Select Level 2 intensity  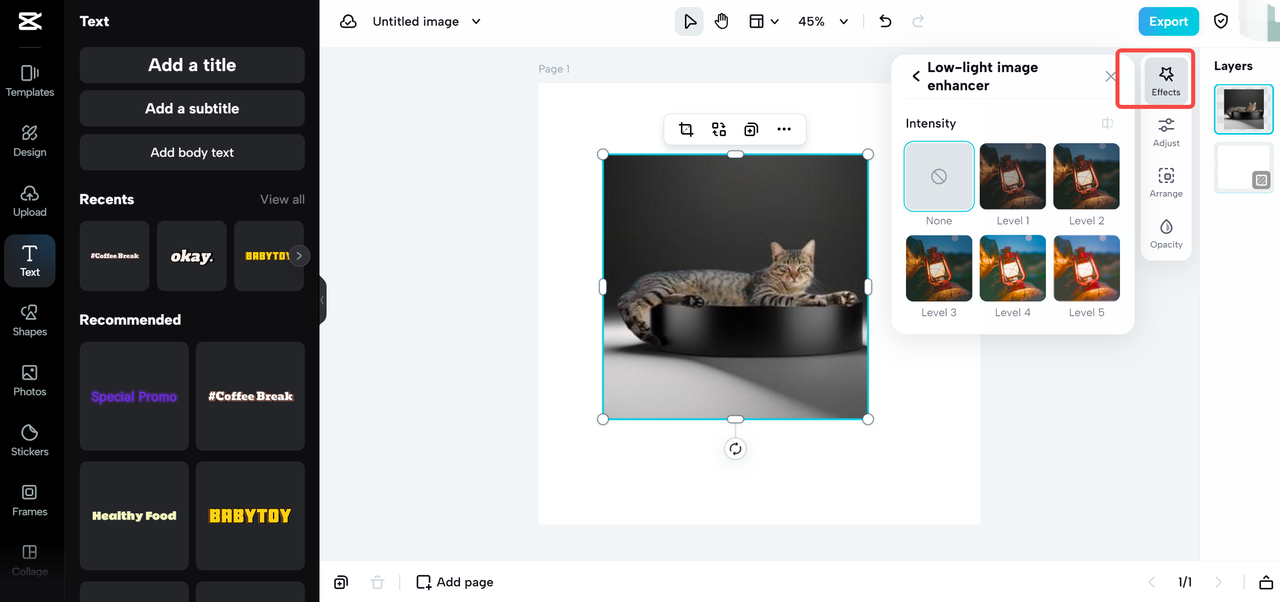(x=1087, y=176)
